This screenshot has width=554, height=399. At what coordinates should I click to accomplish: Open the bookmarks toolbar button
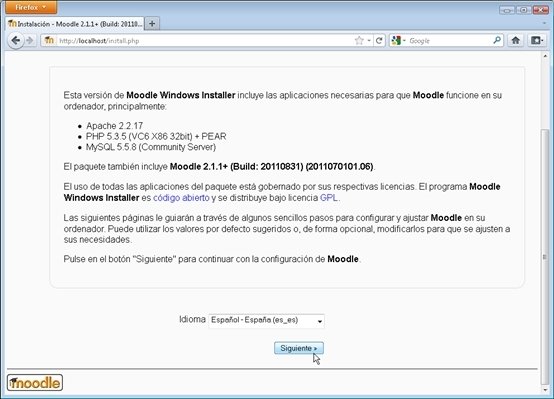tap(537, 41)
